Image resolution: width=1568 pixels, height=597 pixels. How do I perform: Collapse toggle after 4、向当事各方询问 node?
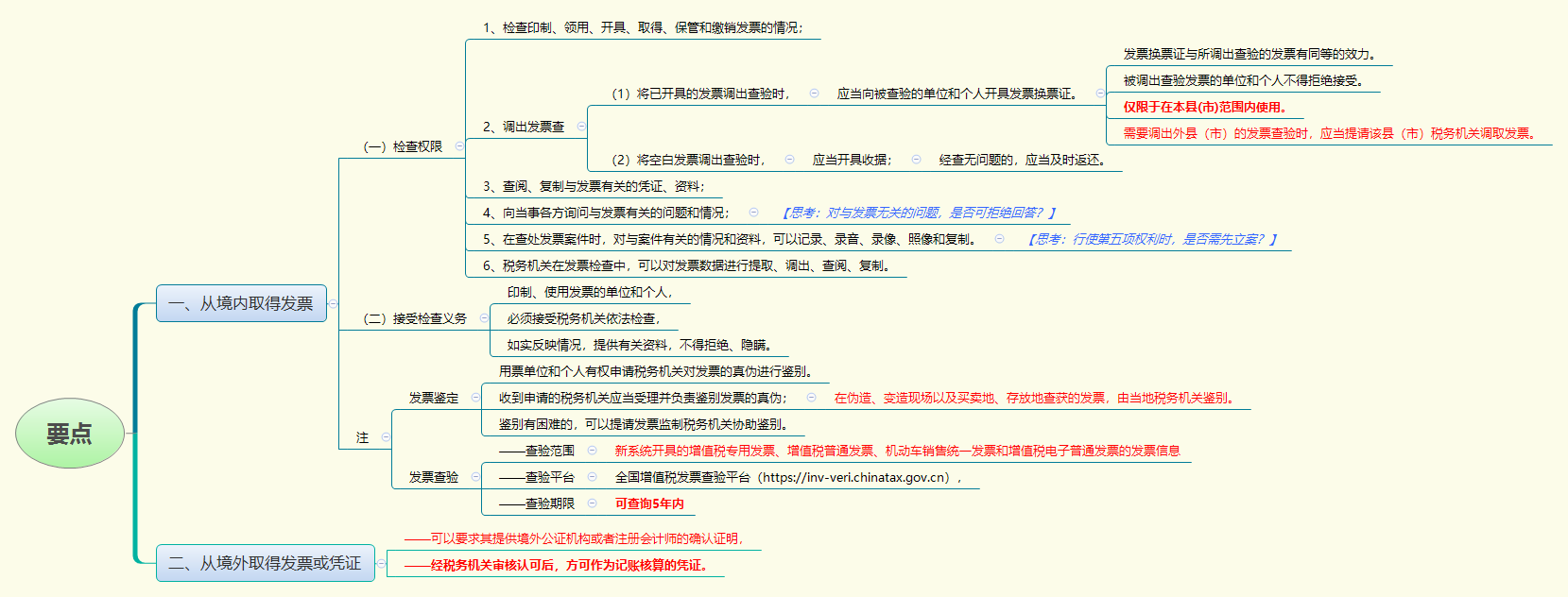click(x=753, y=213)
